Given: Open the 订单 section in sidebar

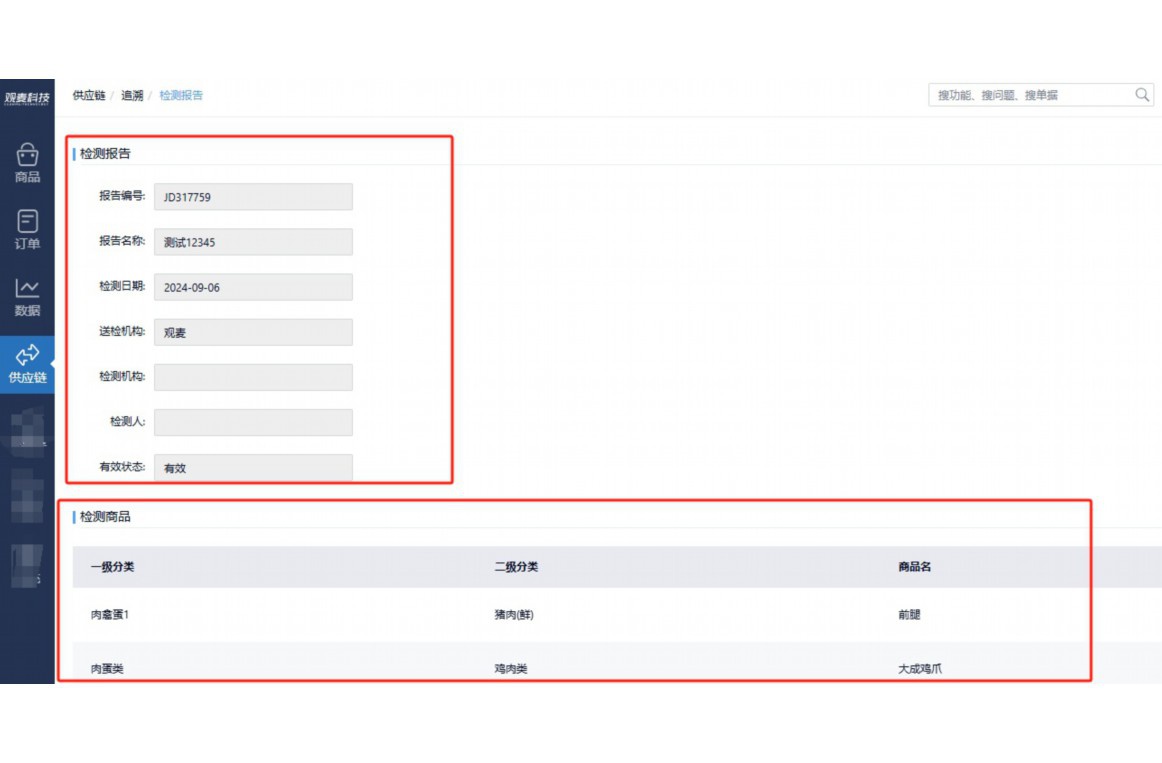Looking at the screenshot, I should 27,230.
